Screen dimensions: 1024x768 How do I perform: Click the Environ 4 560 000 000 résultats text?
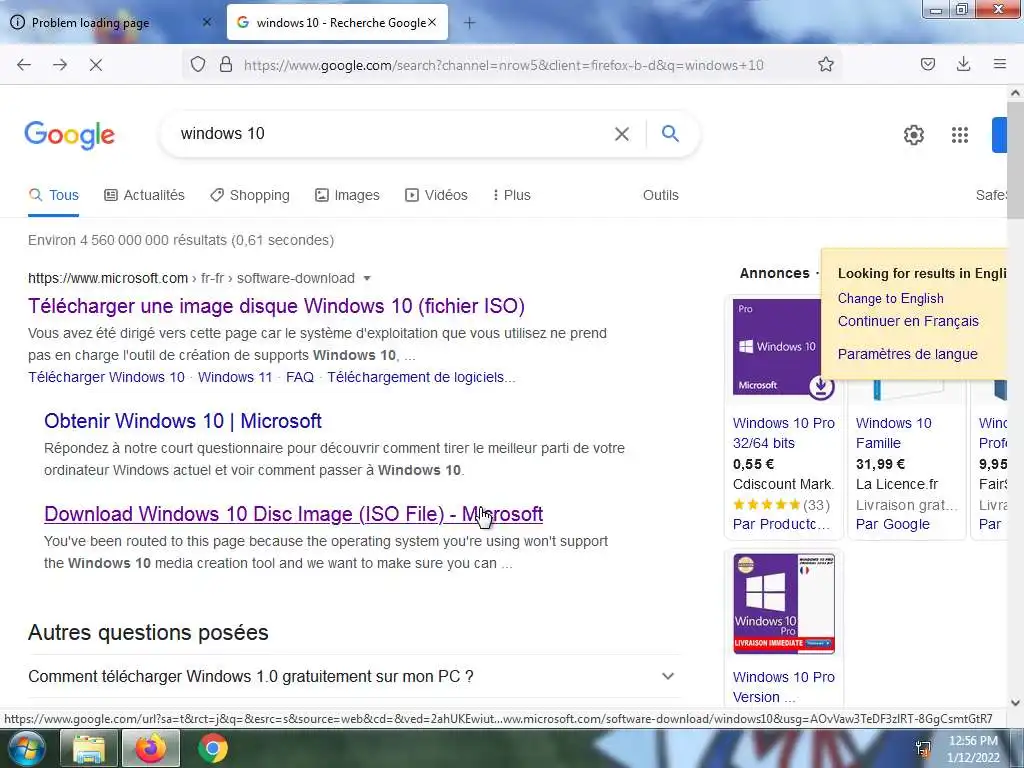pos(181,240)
